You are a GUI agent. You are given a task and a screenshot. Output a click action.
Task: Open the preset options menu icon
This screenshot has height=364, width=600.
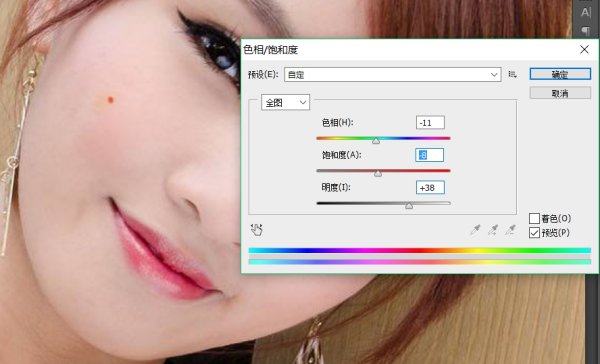[x=512, y=74]
